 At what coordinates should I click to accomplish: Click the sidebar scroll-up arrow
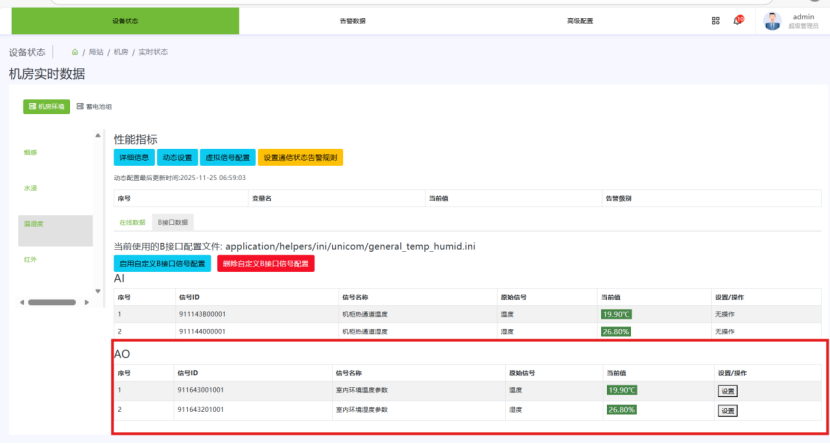coord(97,135)
